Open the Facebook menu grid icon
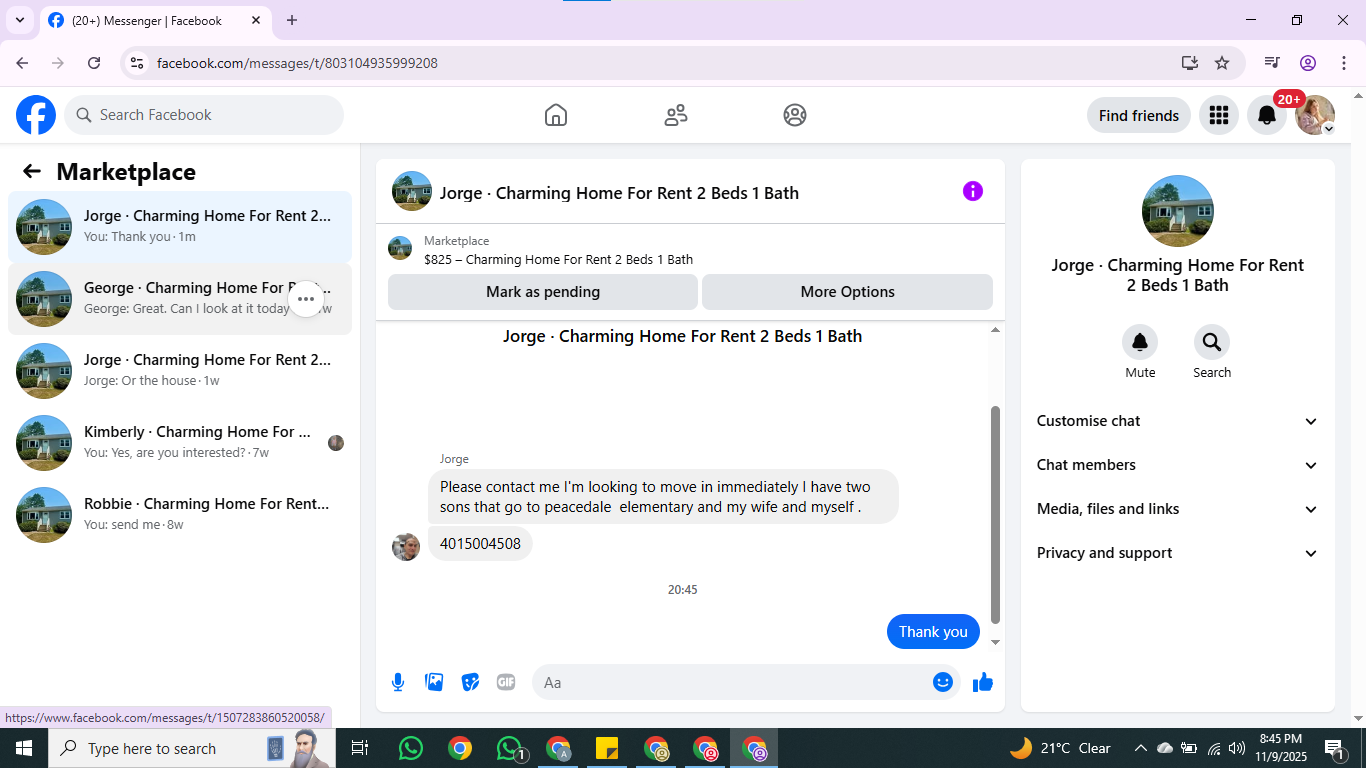The width and height of the screenshot is (1366, 768). [1218, 115]
